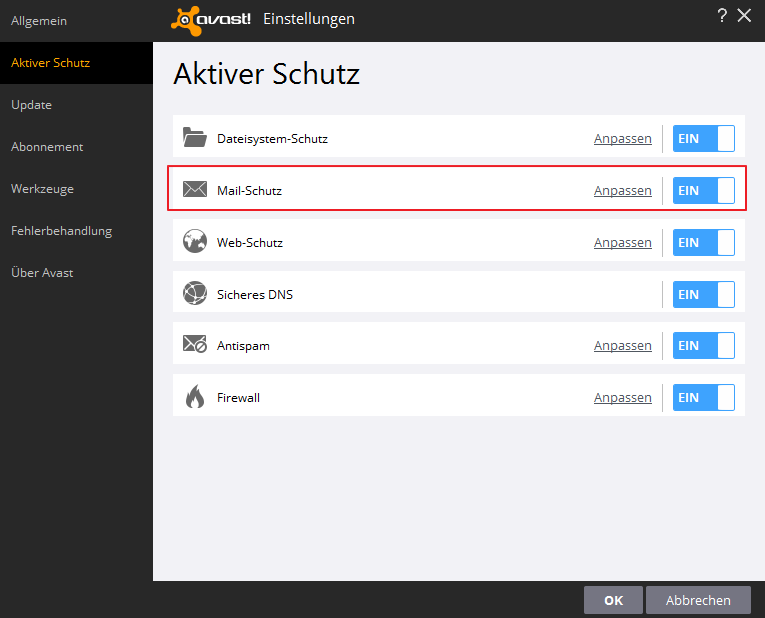This screenshot has height=618, width=765.
Task: Open the Fehlerbehandlung section
Action: [76, 231]
